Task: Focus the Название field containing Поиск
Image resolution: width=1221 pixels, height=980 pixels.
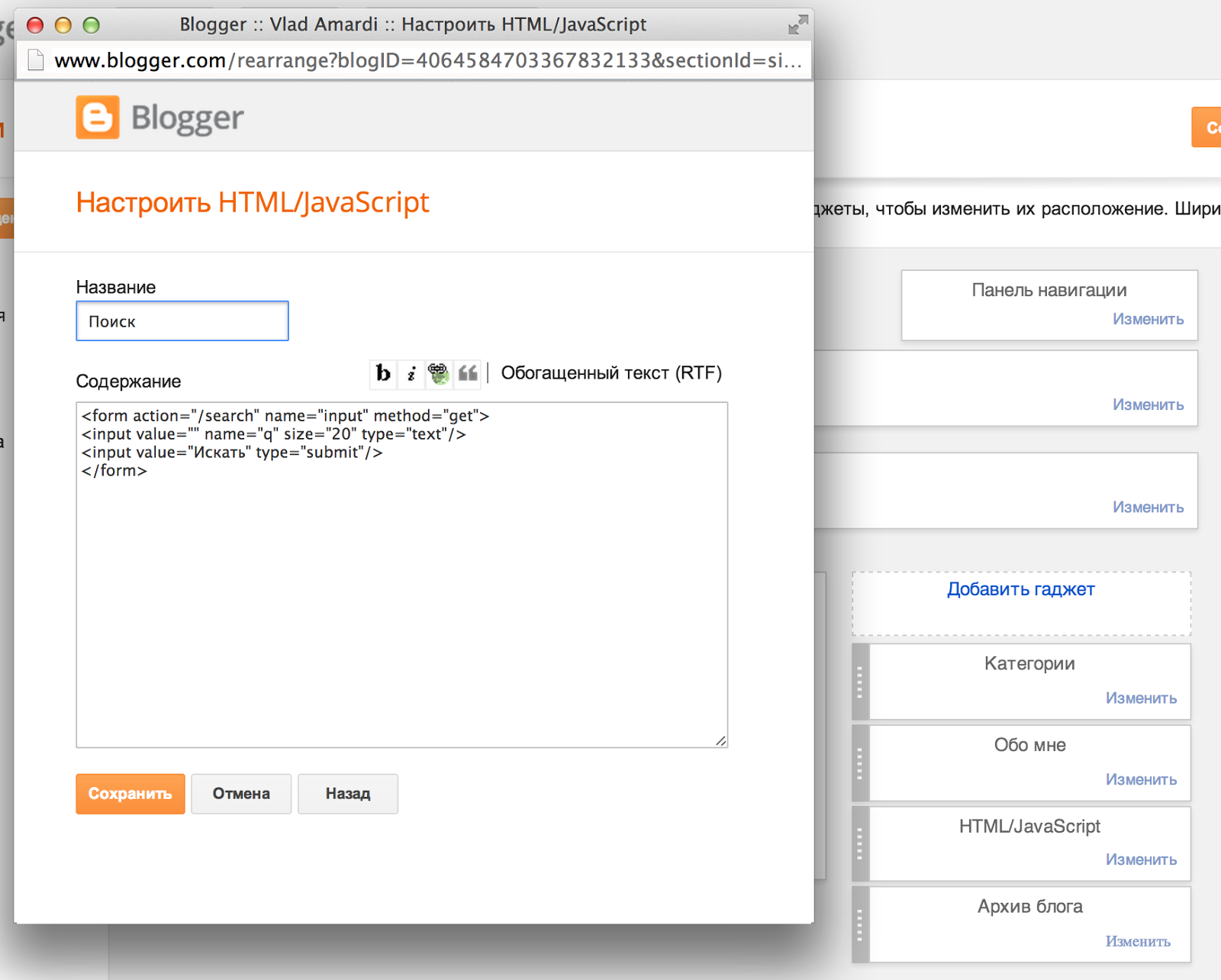Action: [182, 321]
